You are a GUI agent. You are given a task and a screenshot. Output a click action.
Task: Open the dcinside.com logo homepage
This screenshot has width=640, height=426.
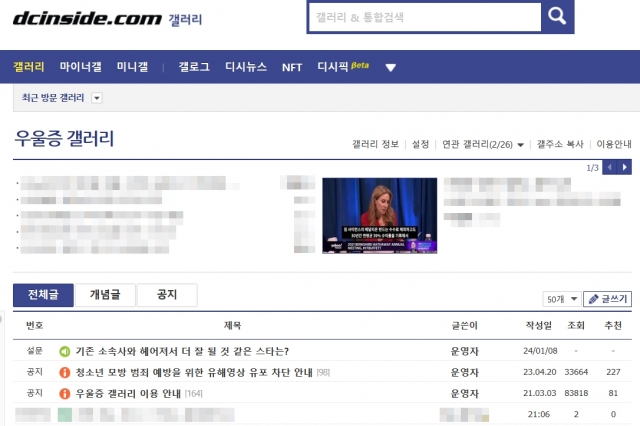87,18
